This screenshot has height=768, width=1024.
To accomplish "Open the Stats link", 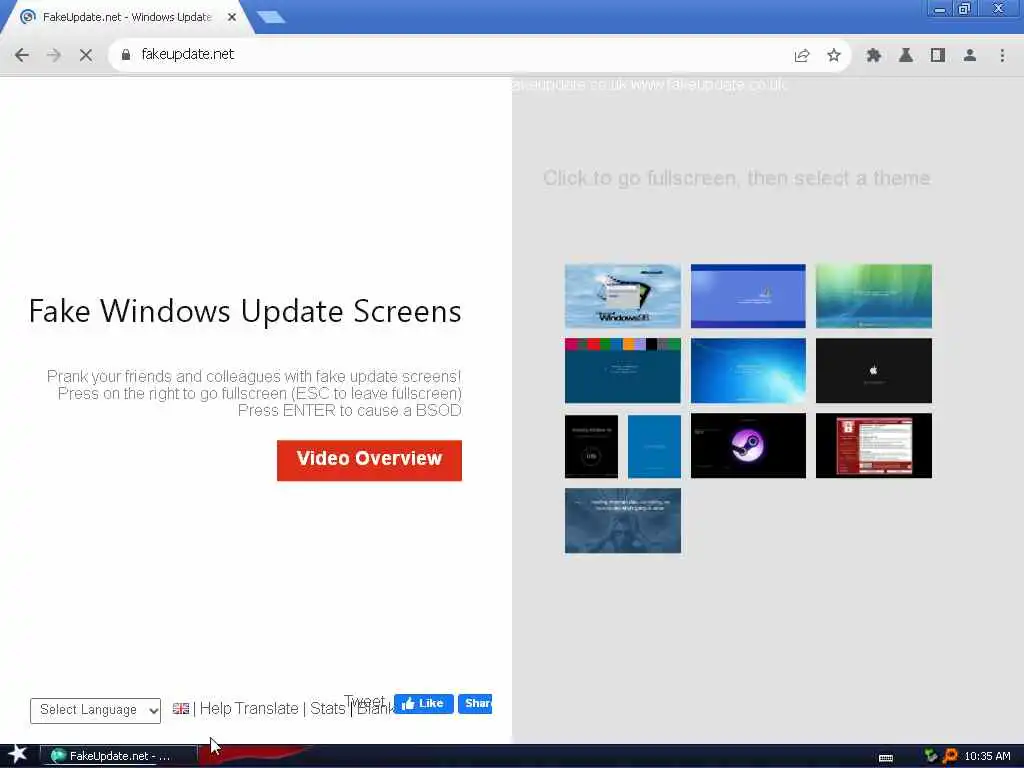I will (x=327, y=709).
